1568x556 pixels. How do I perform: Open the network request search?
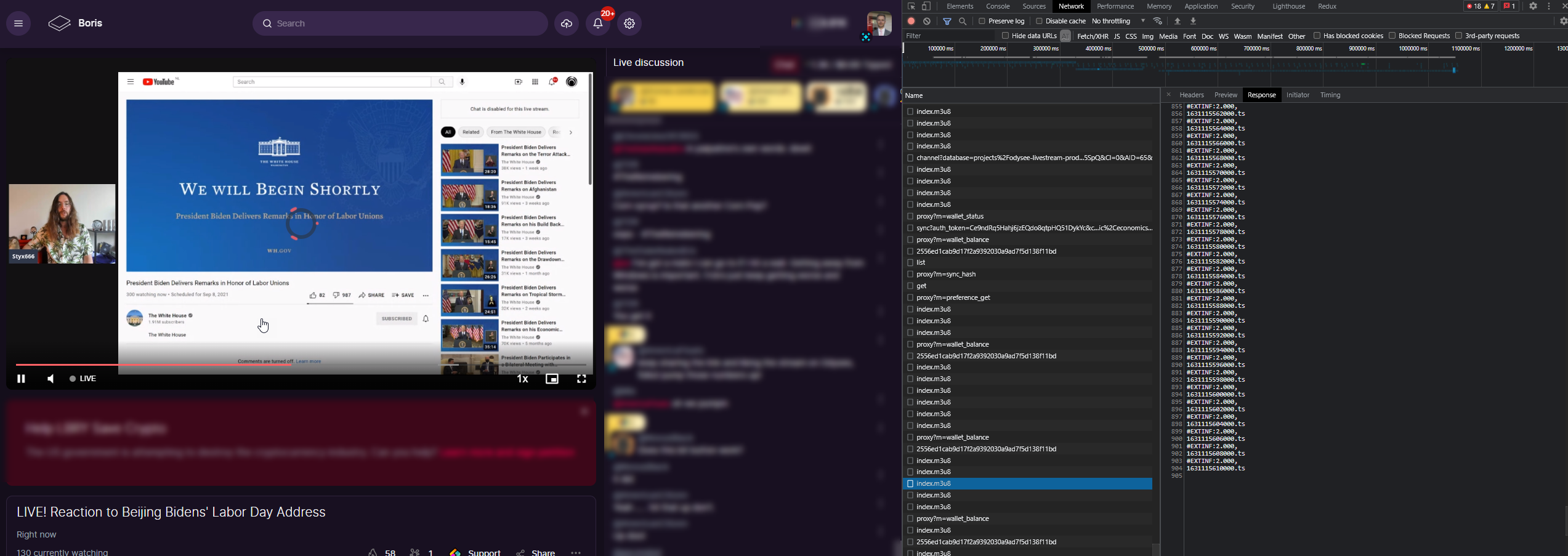963,20
